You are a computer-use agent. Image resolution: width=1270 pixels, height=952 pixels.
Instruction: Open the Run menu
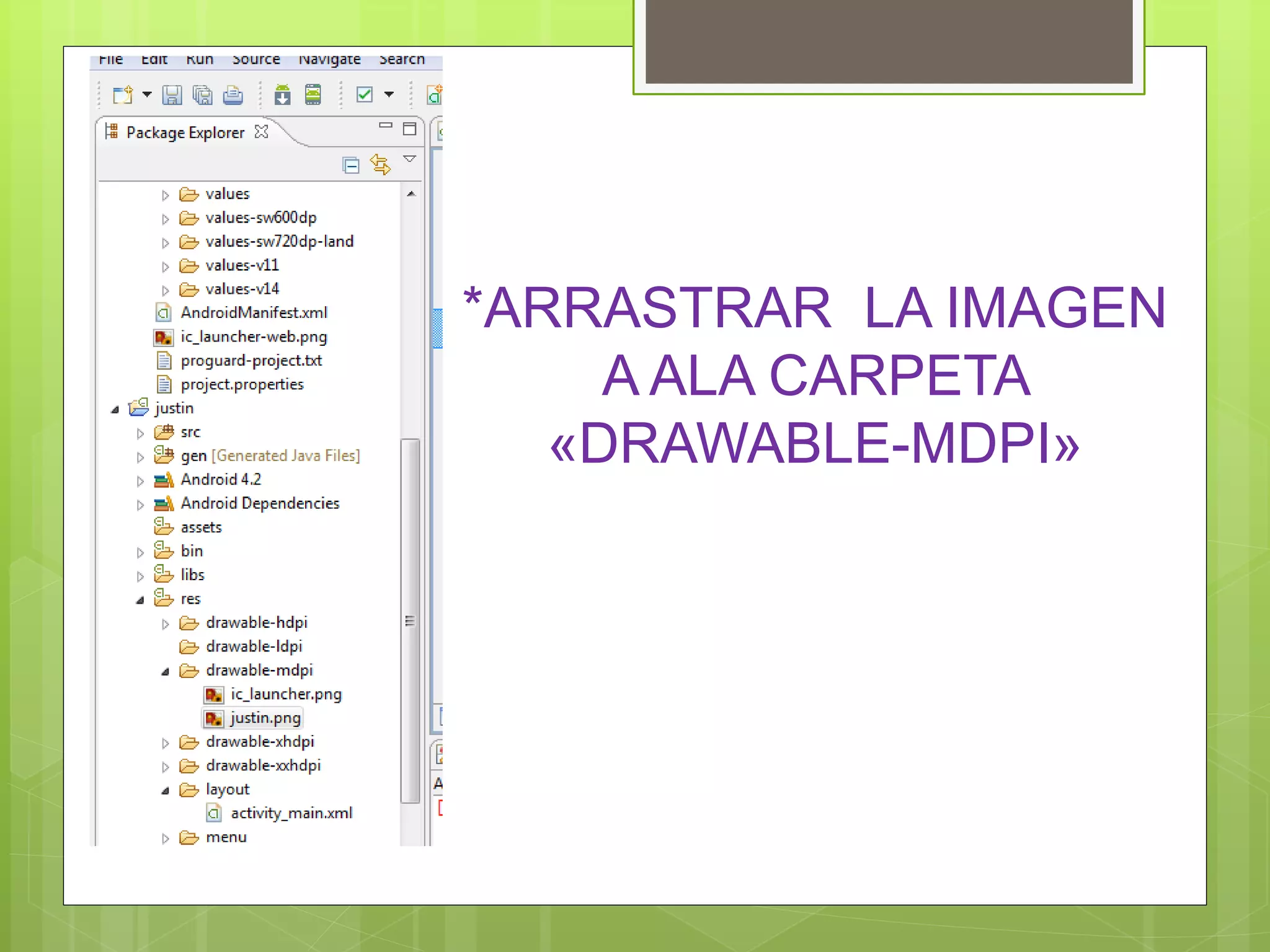pyautogui.click(x=200, y=59)
